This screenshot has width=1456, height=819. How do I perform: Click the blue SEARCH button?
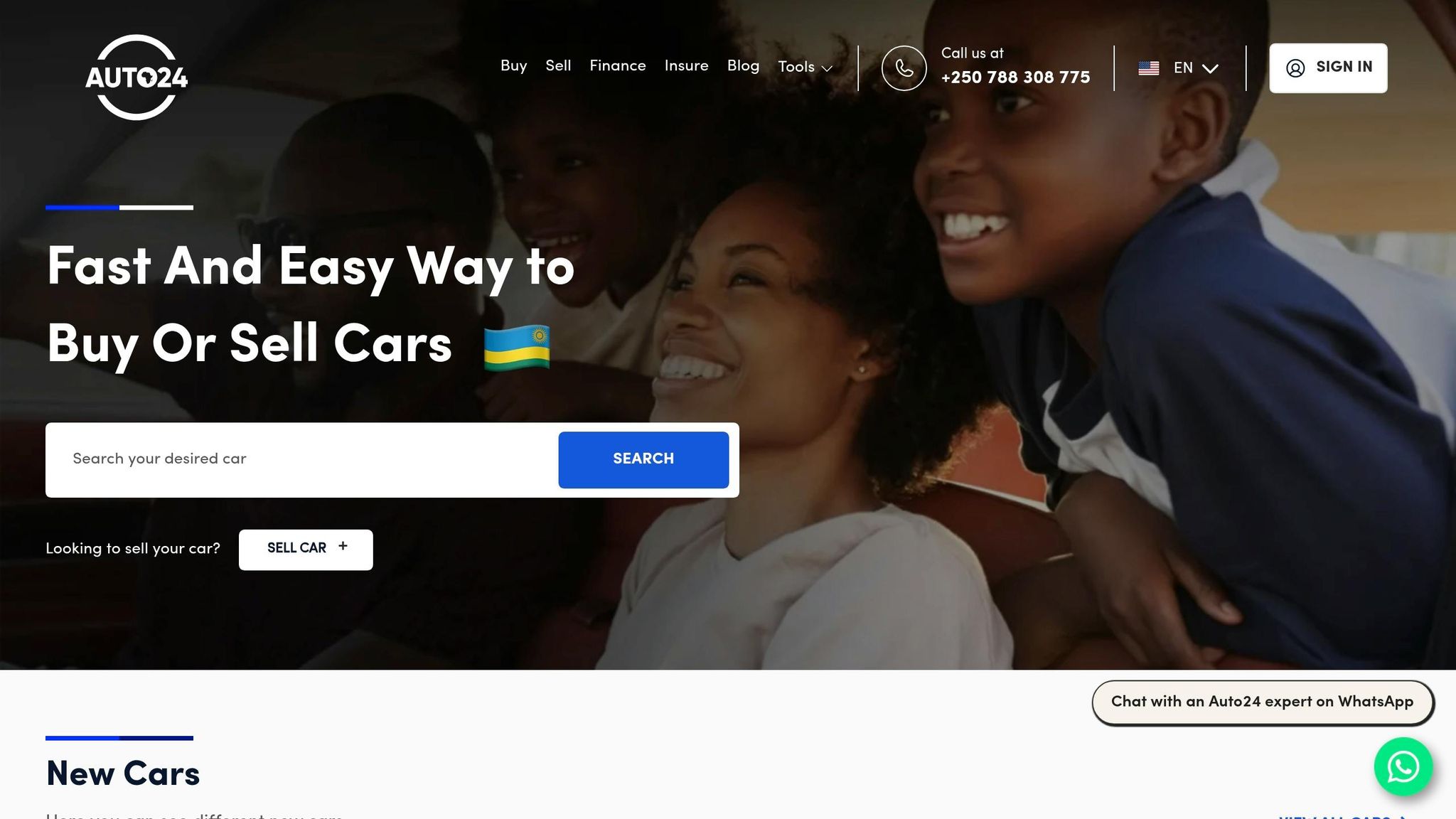643,459
